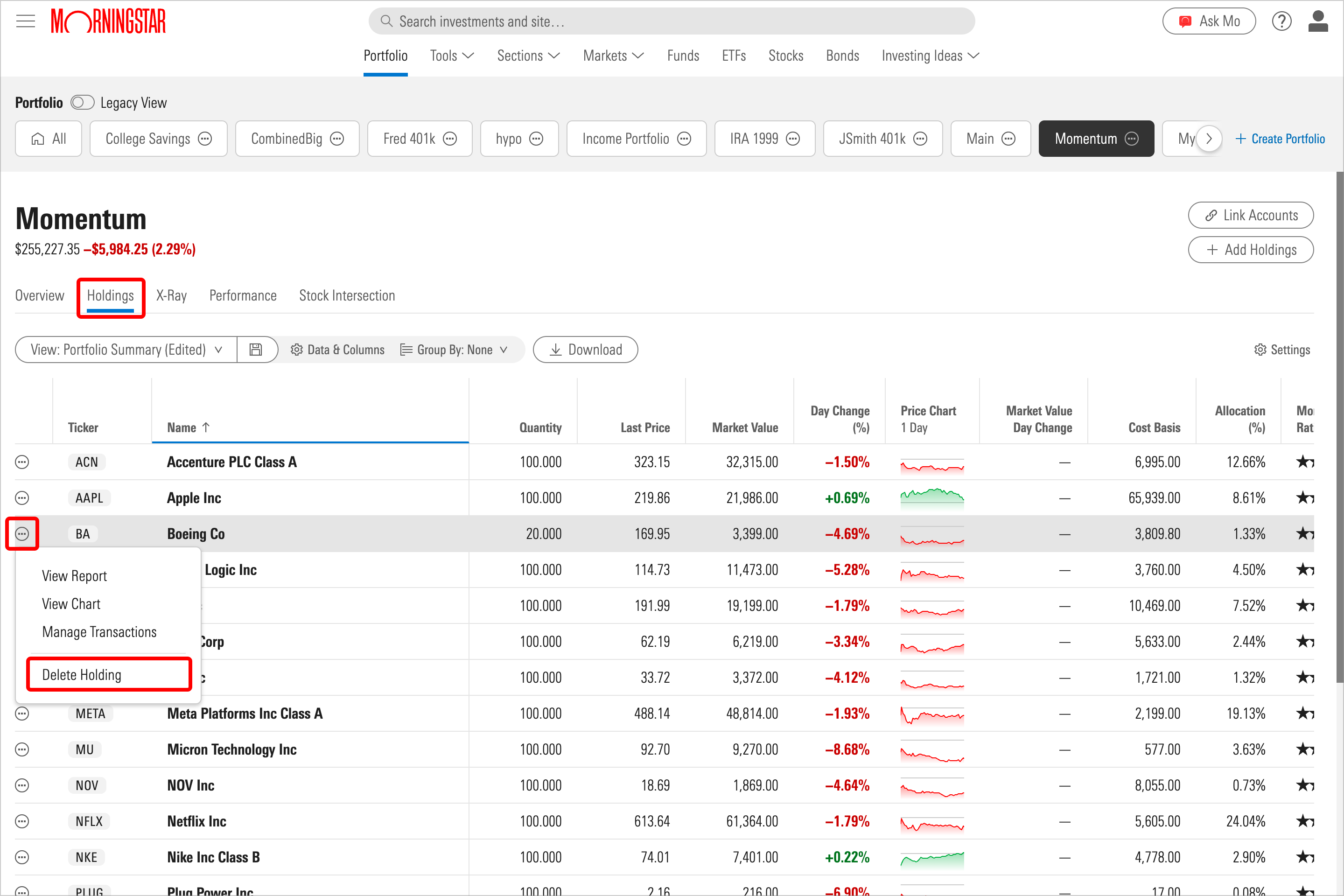Click the page vertical scrollbar

pos(1339,427)
